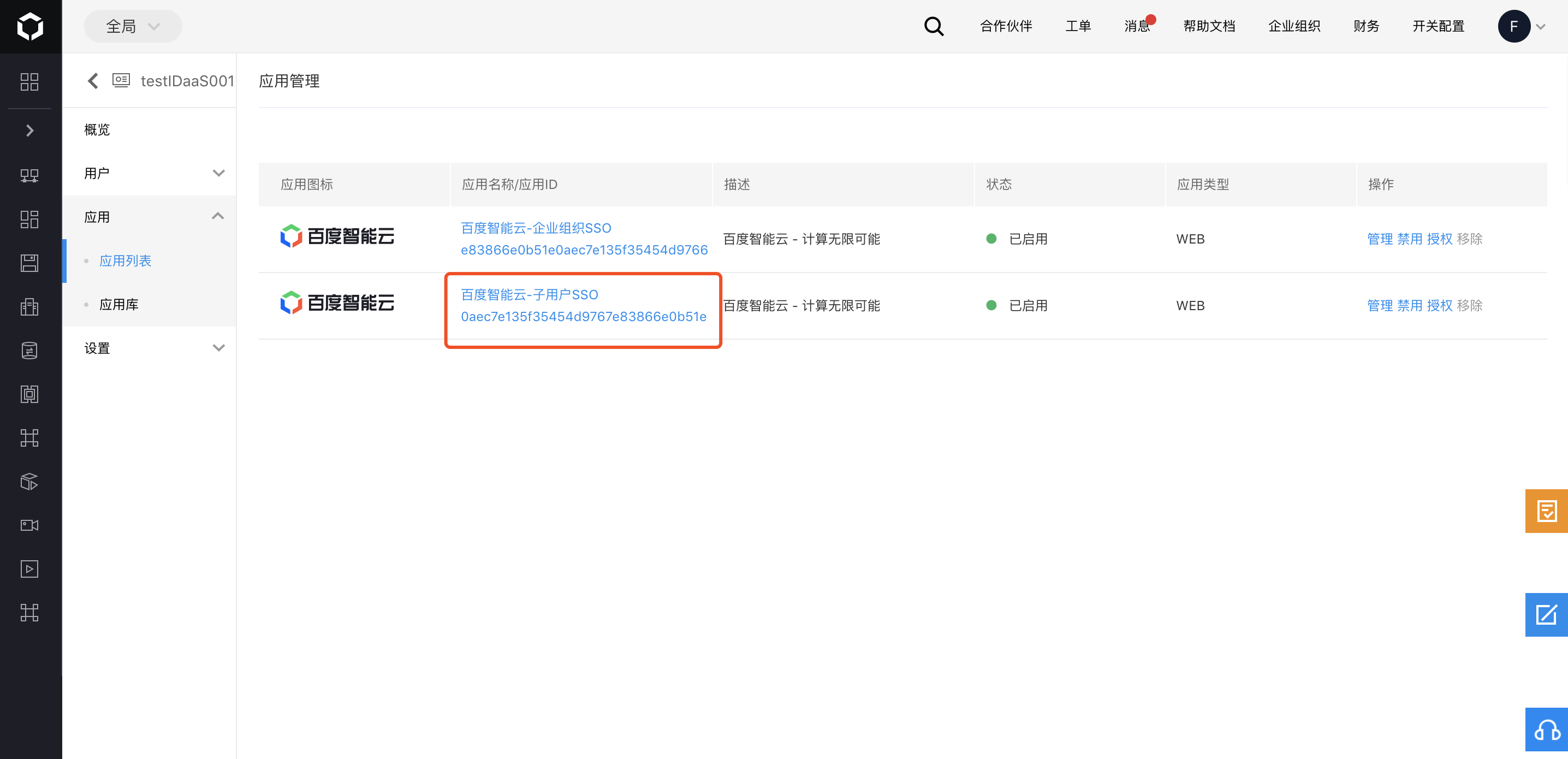Open the 全局 region dropdown
The width and height of the screenshot is (1568, 759).
[133, 26]
